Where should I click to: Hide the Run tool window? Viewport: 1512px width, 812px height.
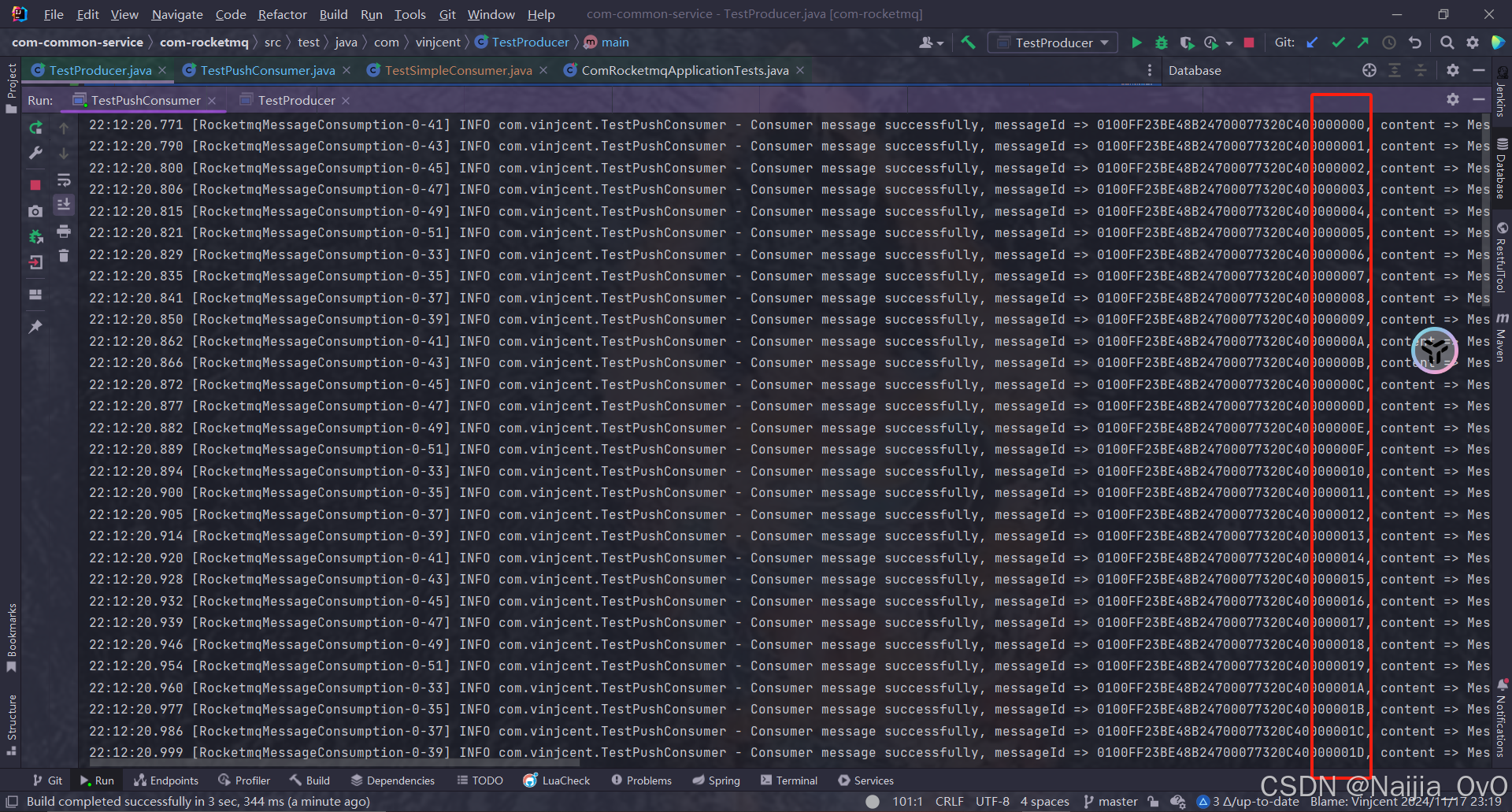coord(1479,99)
